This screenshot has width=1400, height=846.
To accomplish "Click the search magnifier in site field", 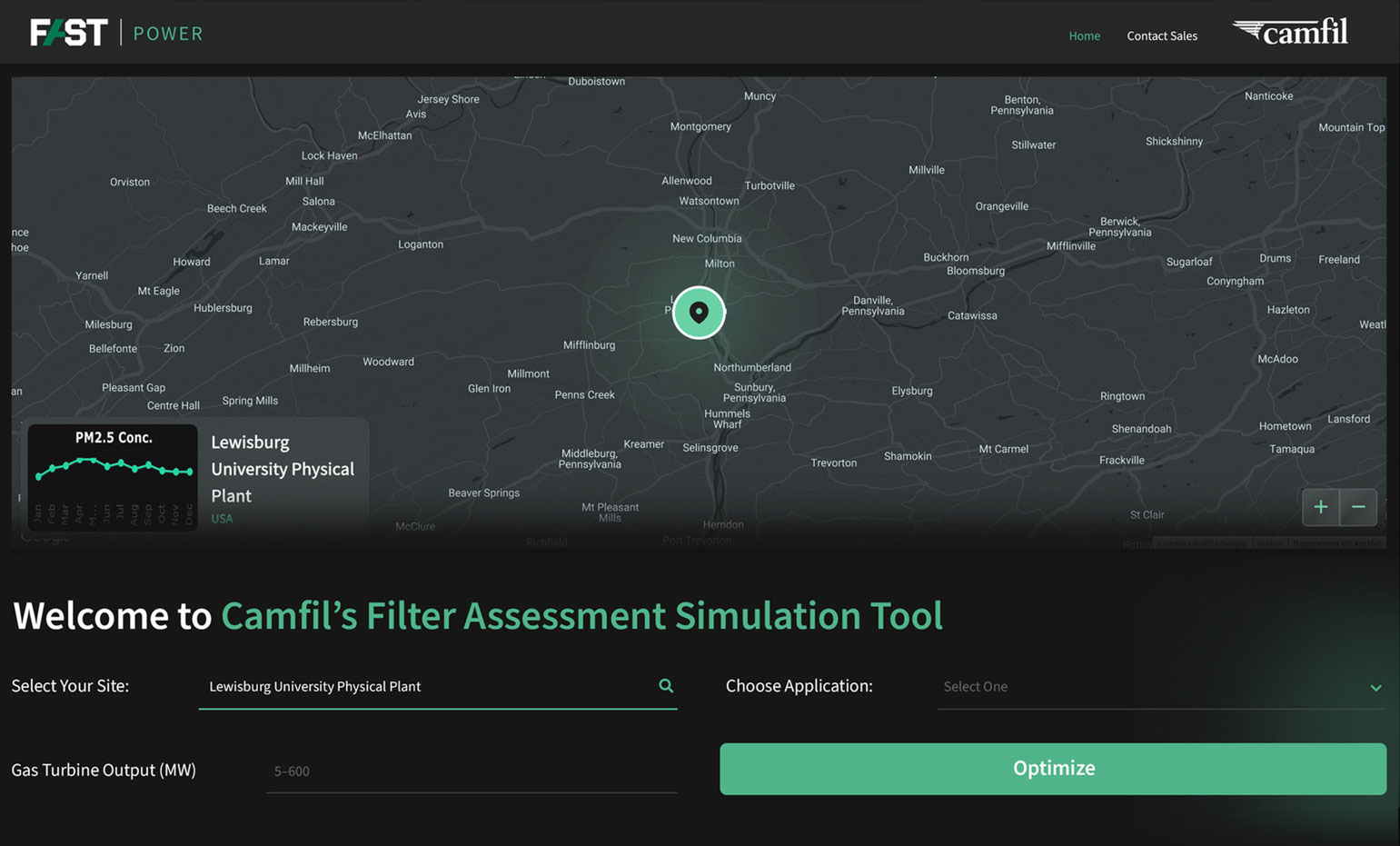I will click(x=666, y=686).
